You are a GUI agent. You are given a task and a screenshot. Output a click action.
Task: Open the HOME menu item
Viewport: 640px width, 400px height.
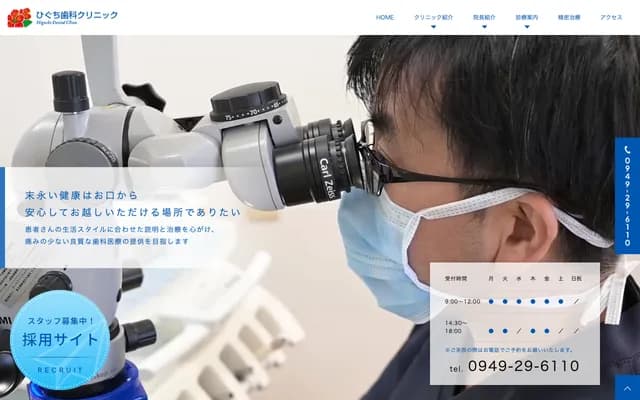click(385, 17)
